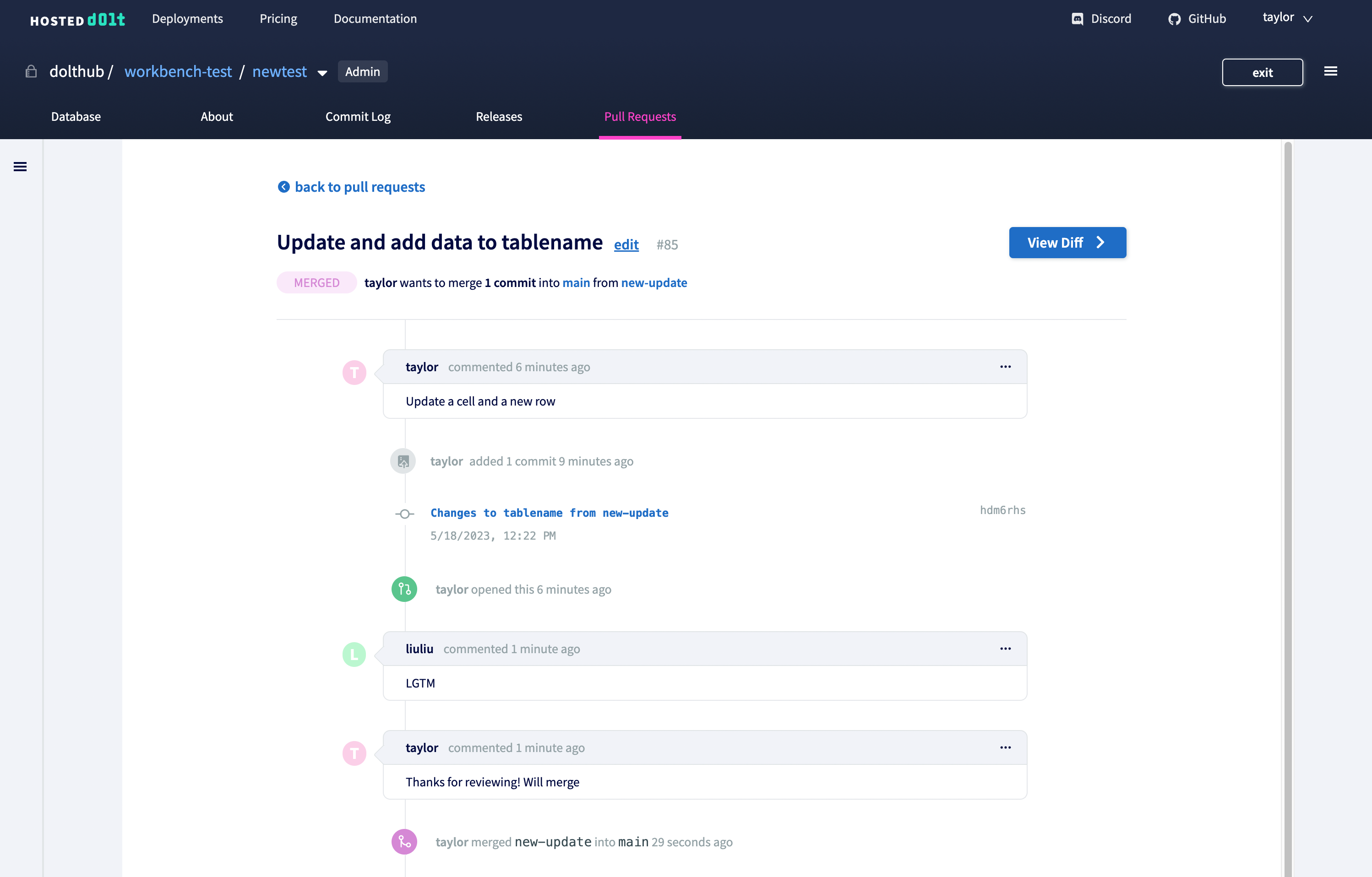Screen dimensions: 1372x877
Task: Open the GitHub icon link
Action: tap(1174, 19)
